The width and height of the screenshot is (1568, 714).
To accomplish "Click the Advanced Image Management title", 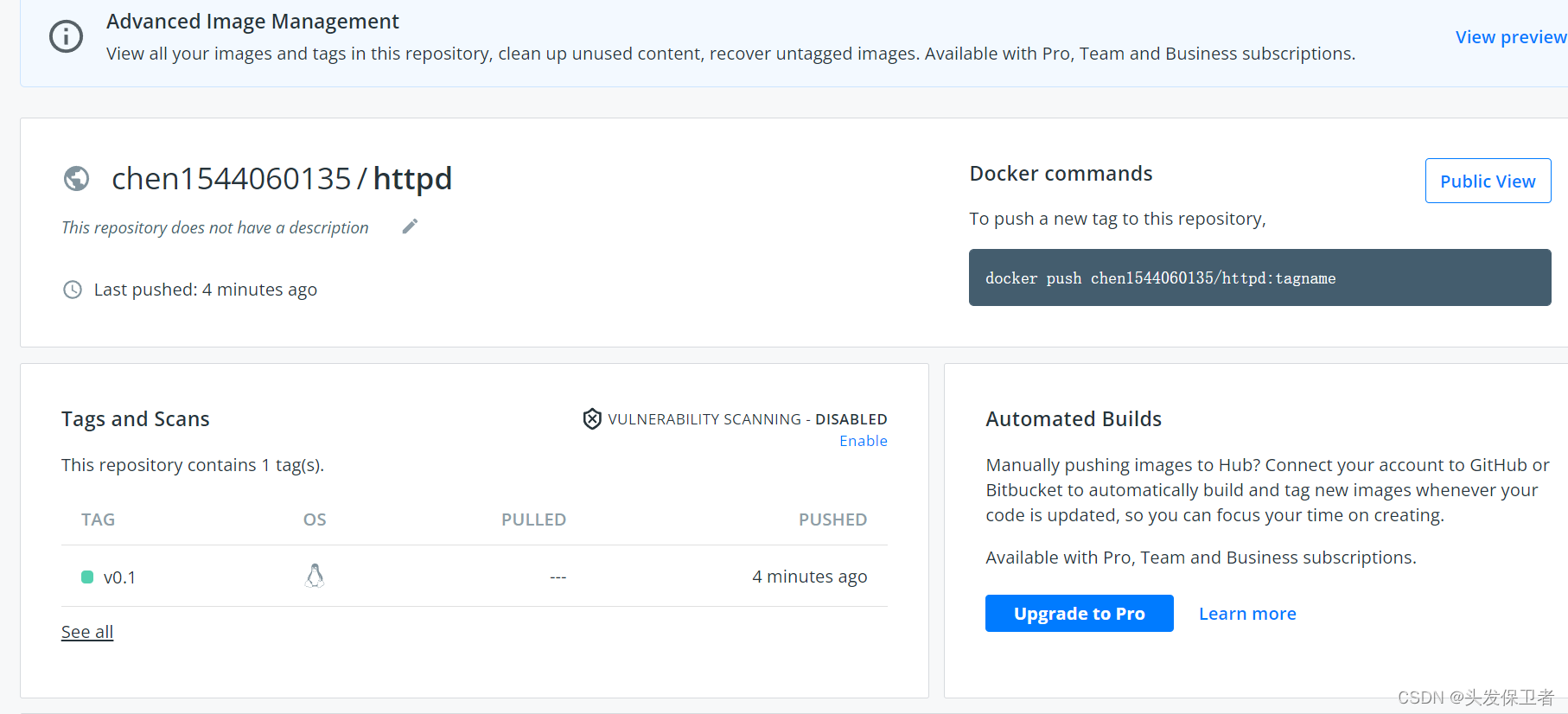I will (x=252, y=22).
